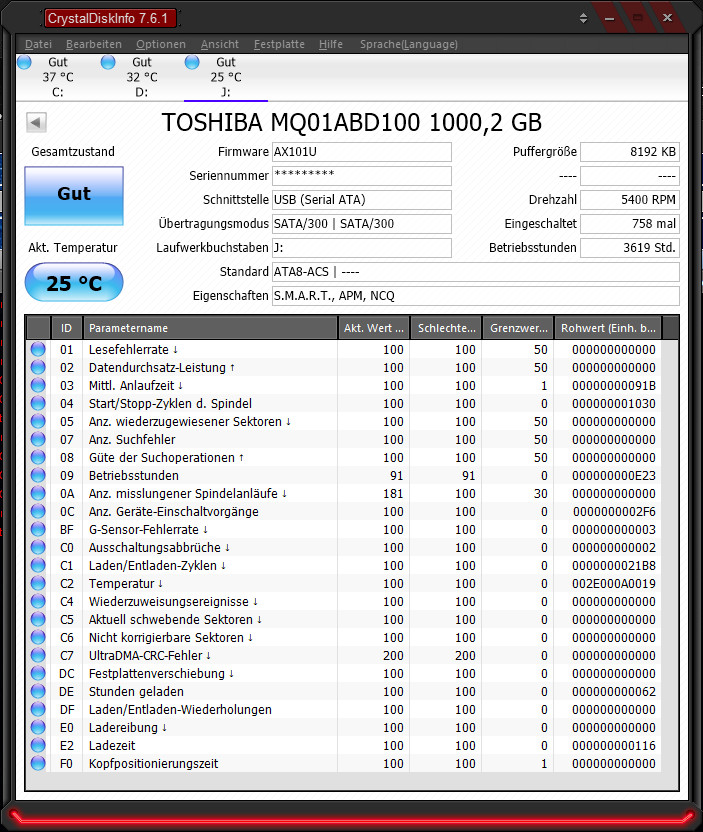Click status icon for C2 Temperatur row
The width and height of the screenshot is (703, 832).
click(x=38, y=584)
